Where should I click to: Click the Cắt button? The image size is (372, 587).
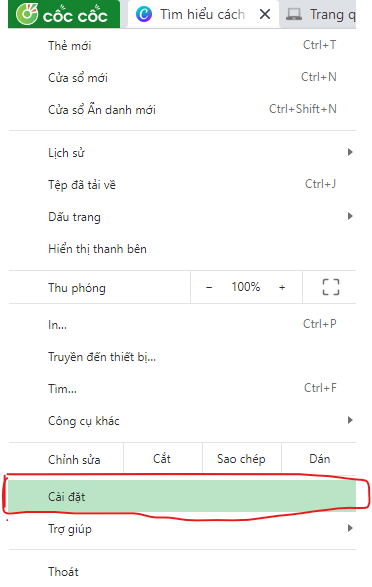tap(162, 459)
